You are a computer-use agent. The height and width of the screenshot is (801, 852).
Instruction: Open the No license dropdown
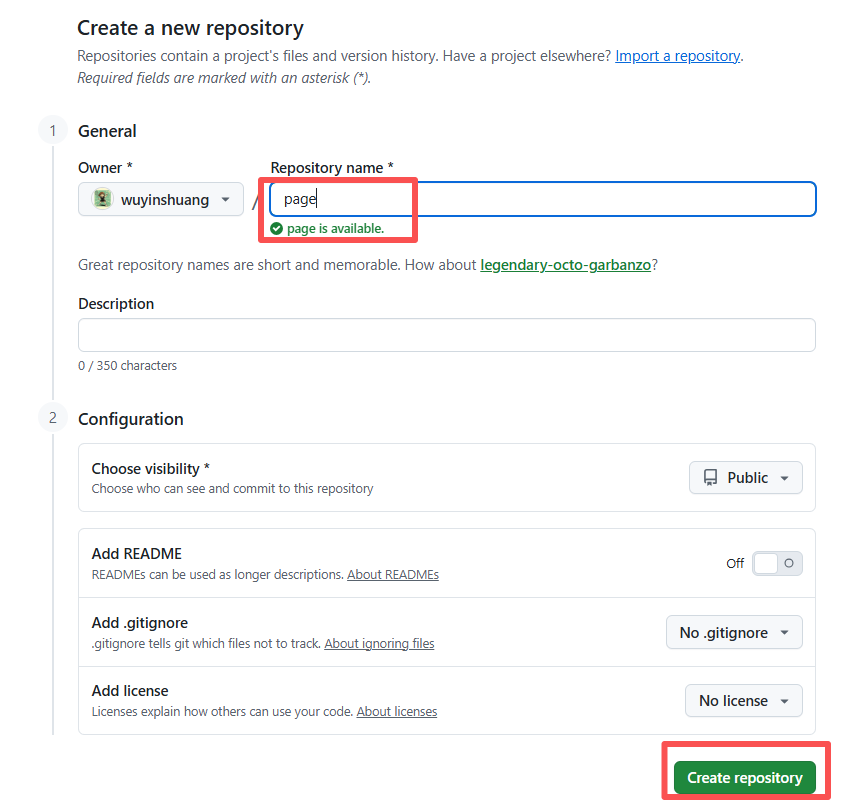743,701
